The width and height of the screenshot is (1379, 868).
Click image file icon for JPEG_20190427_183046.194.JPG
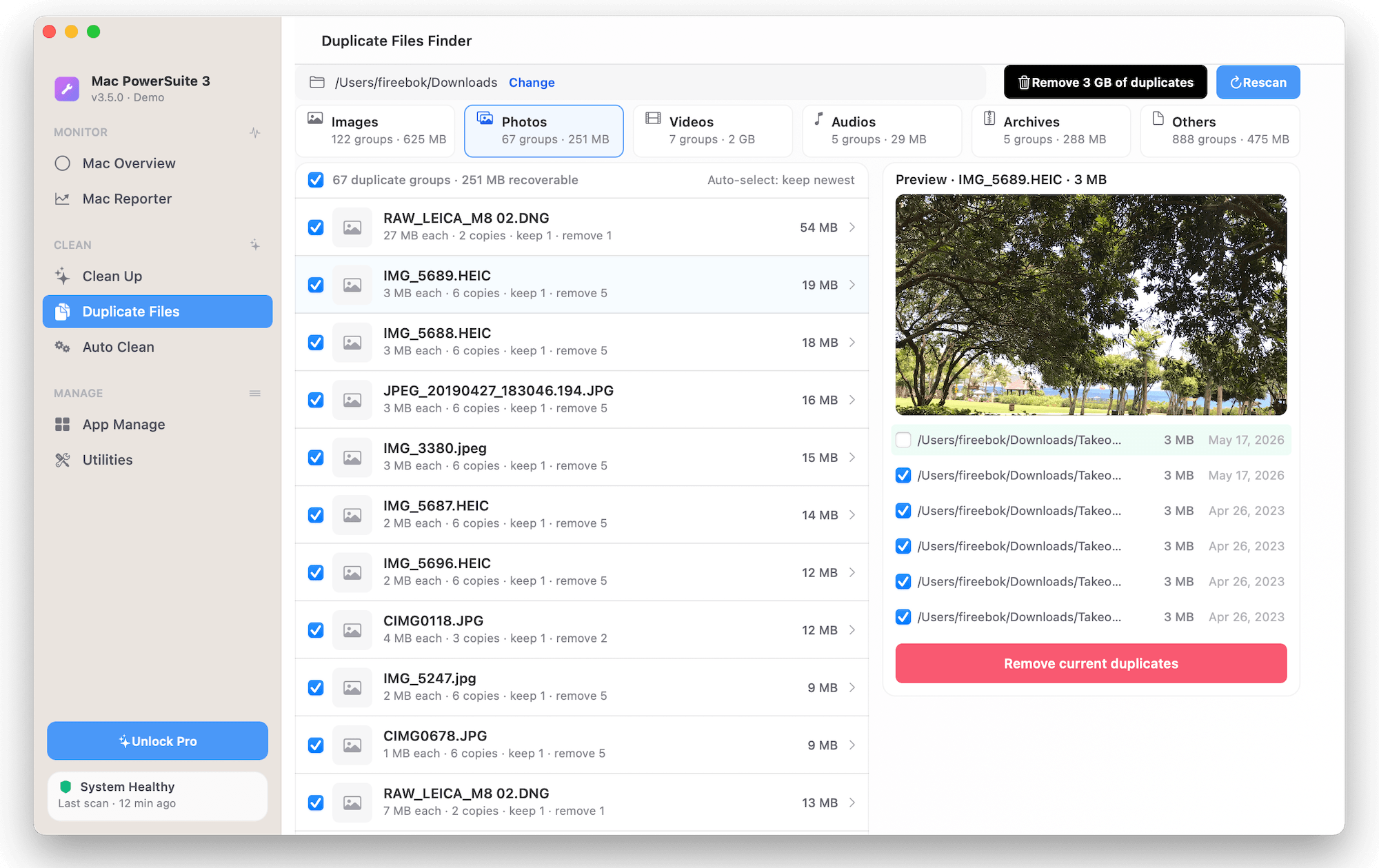352,400
